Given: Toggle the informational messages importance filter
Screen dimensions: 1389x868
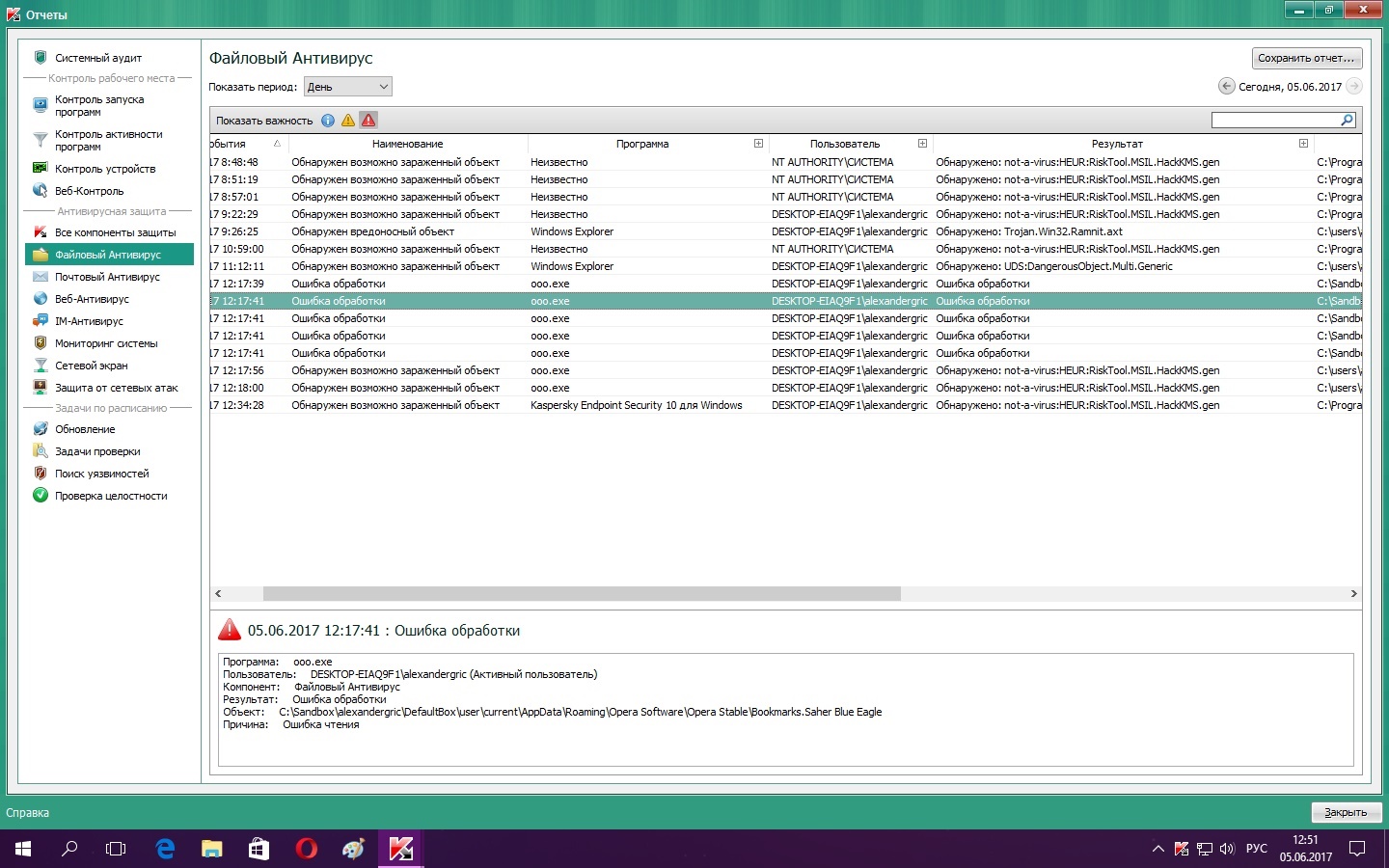Looking at the screenshot, I should [328, 121].
